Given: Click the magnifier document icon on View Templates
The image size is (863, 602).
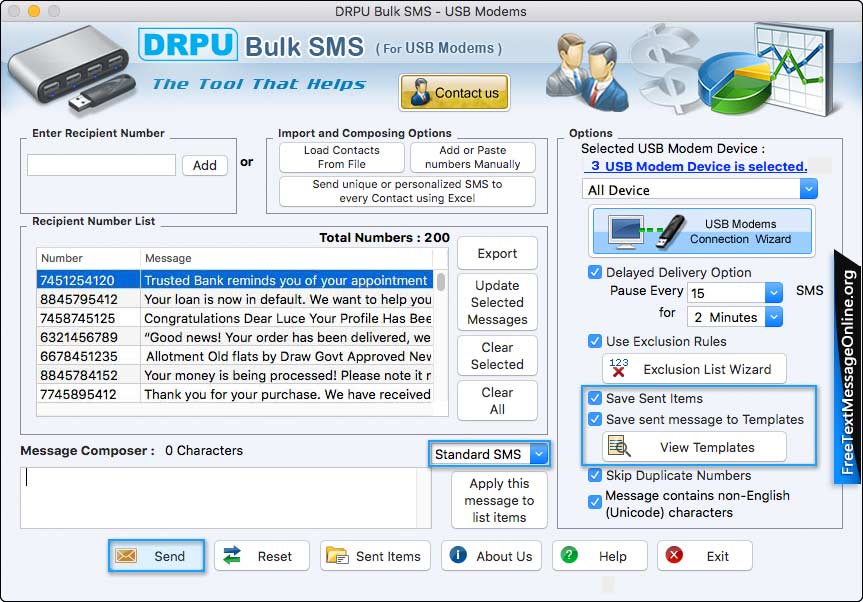Looking at the screenshot, I should point(619,447).
